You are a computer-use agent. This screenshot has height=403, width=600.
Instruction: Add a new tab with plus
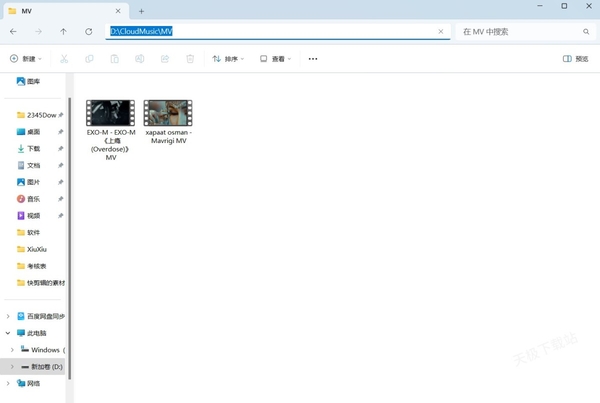pyautogui.click(x=141, y=11)
